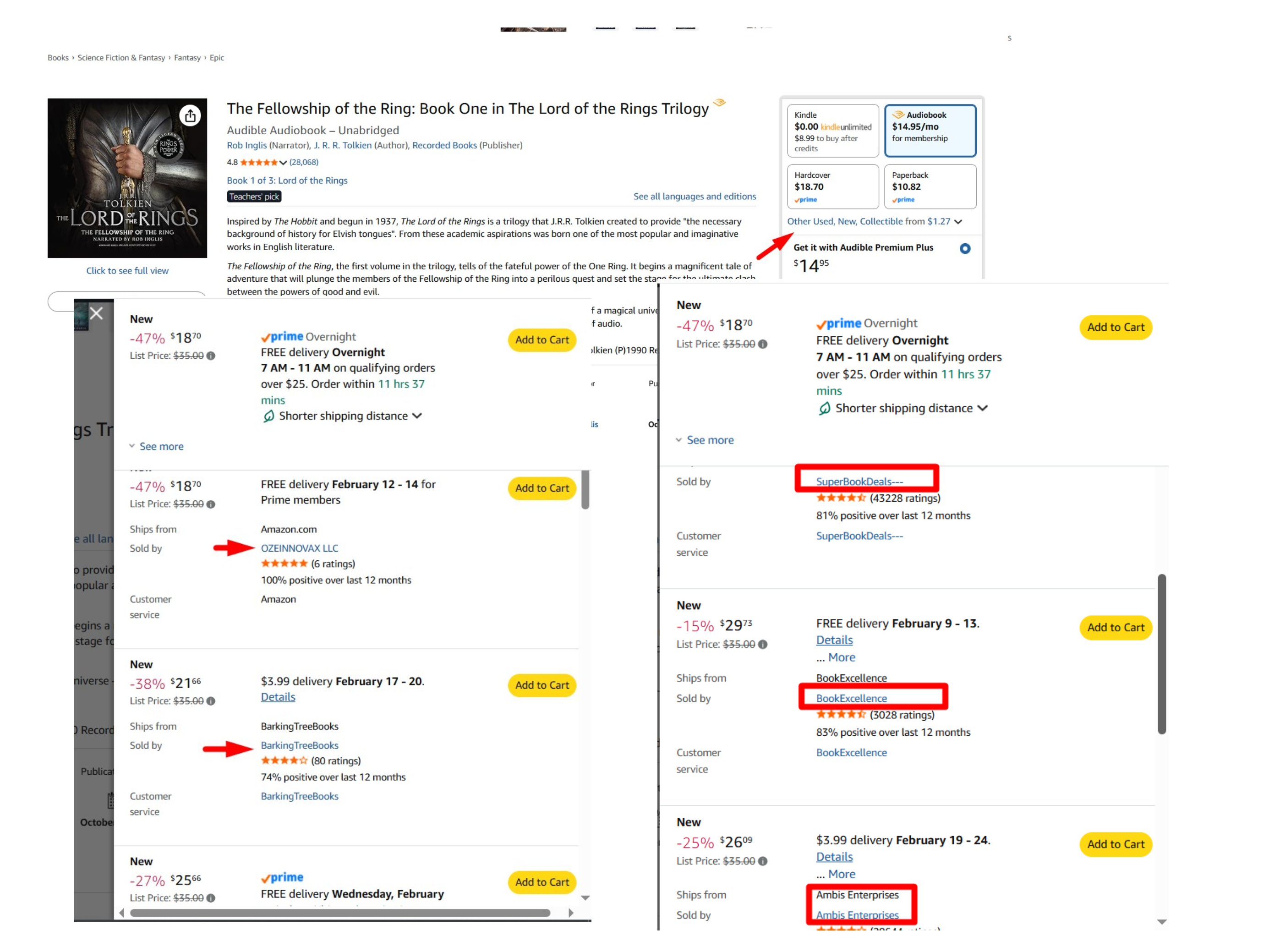
Task: Expand the See more offer details
Action: point(161,446)
